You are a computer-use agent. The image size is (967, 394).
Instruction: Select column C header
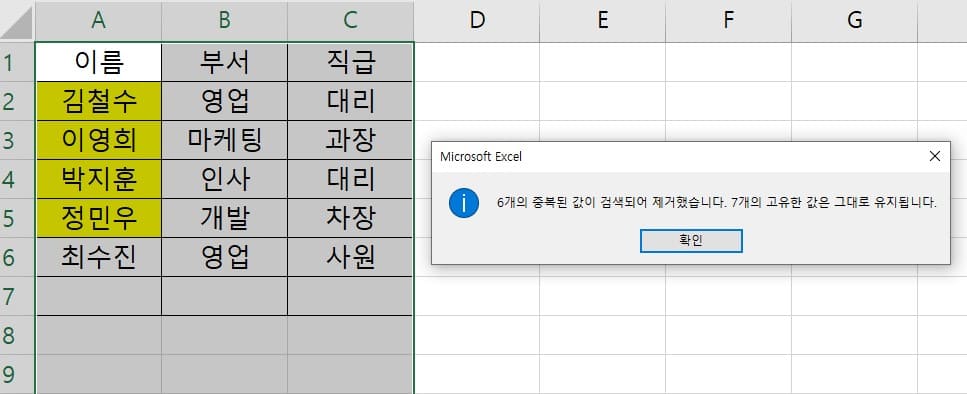[x=350, y=21]
